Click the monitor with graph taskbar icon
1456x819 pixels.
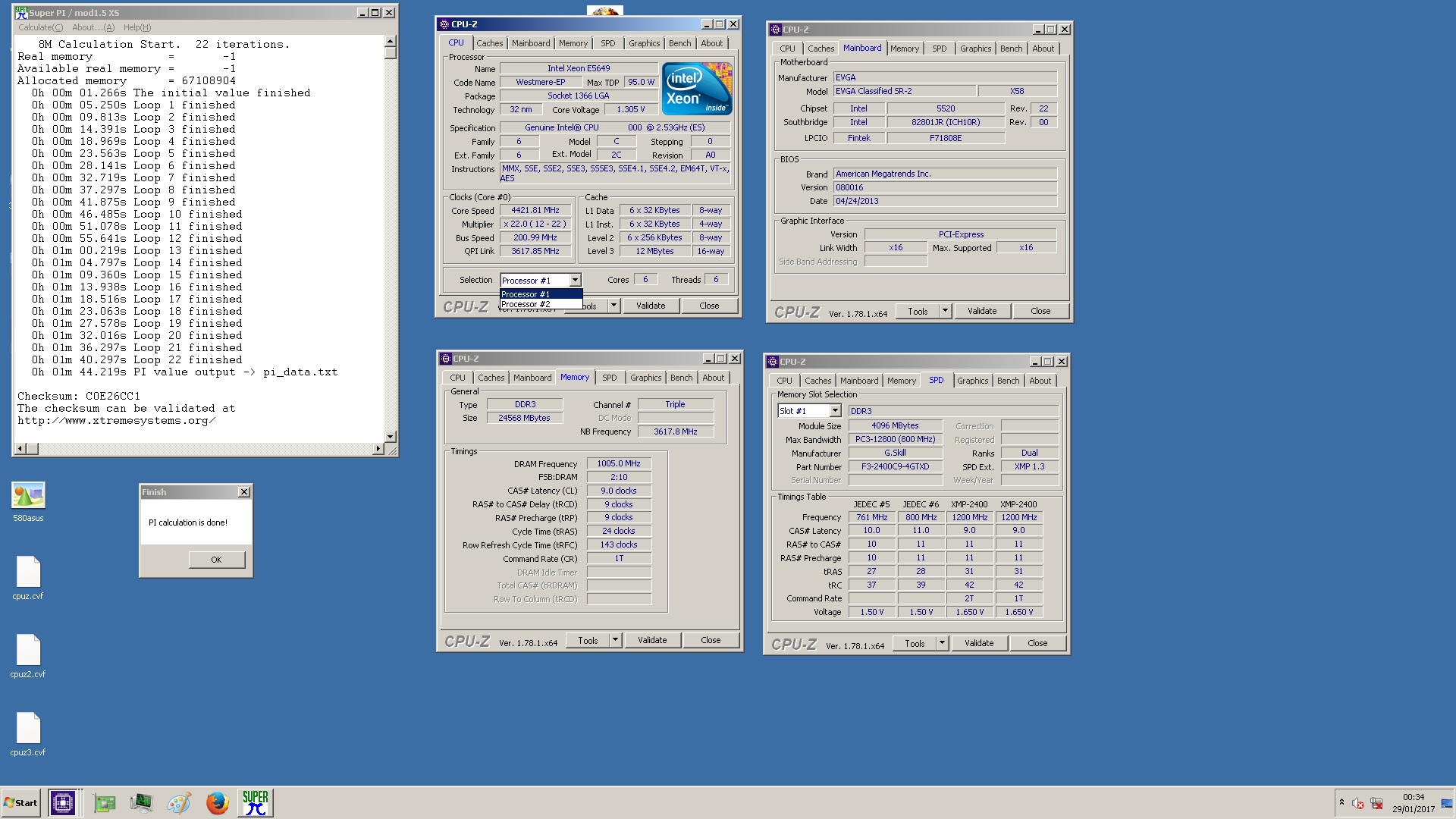141,802
